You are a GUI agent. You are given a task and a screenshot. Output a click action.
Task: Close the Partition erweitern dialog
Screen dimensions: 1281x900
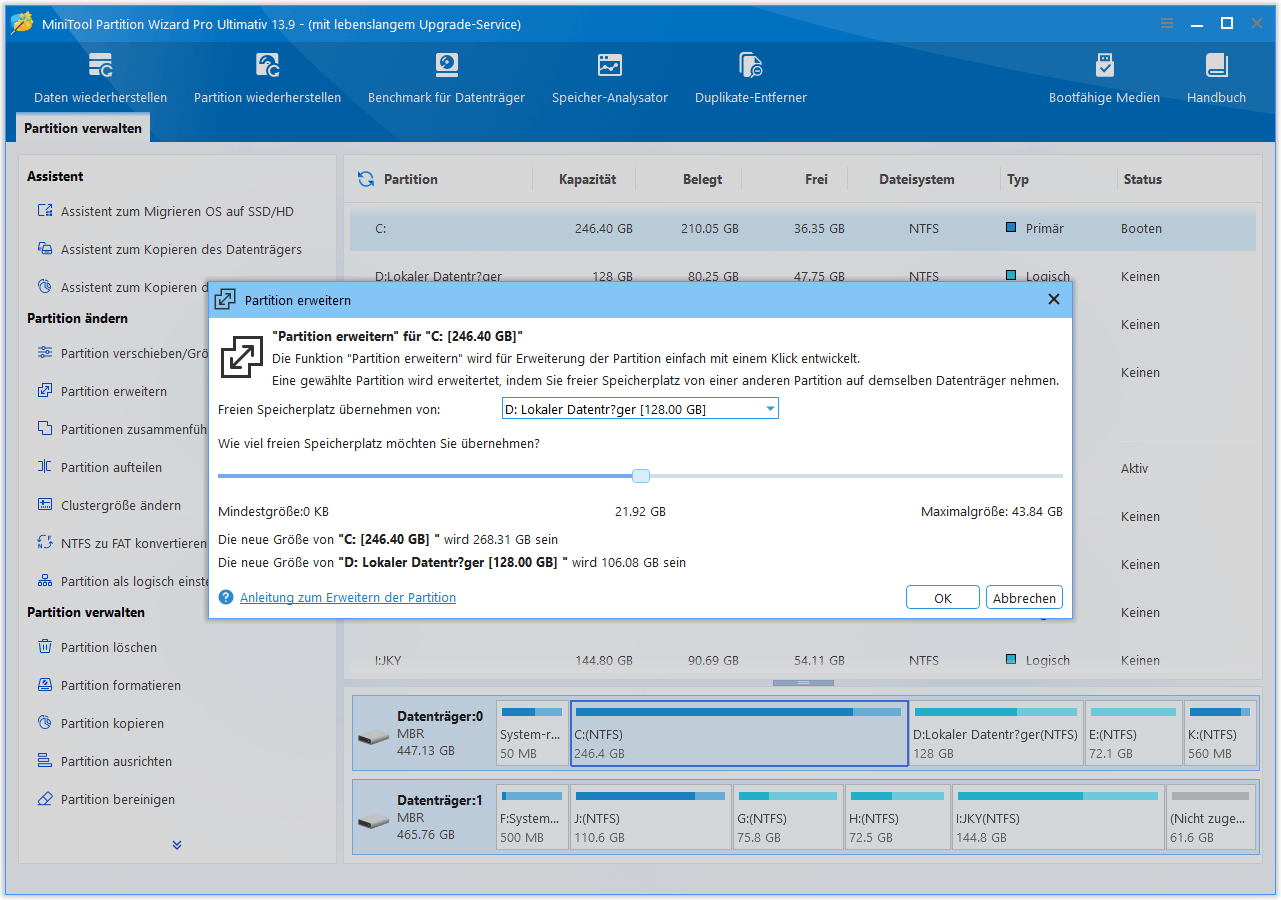[1053, 299]
